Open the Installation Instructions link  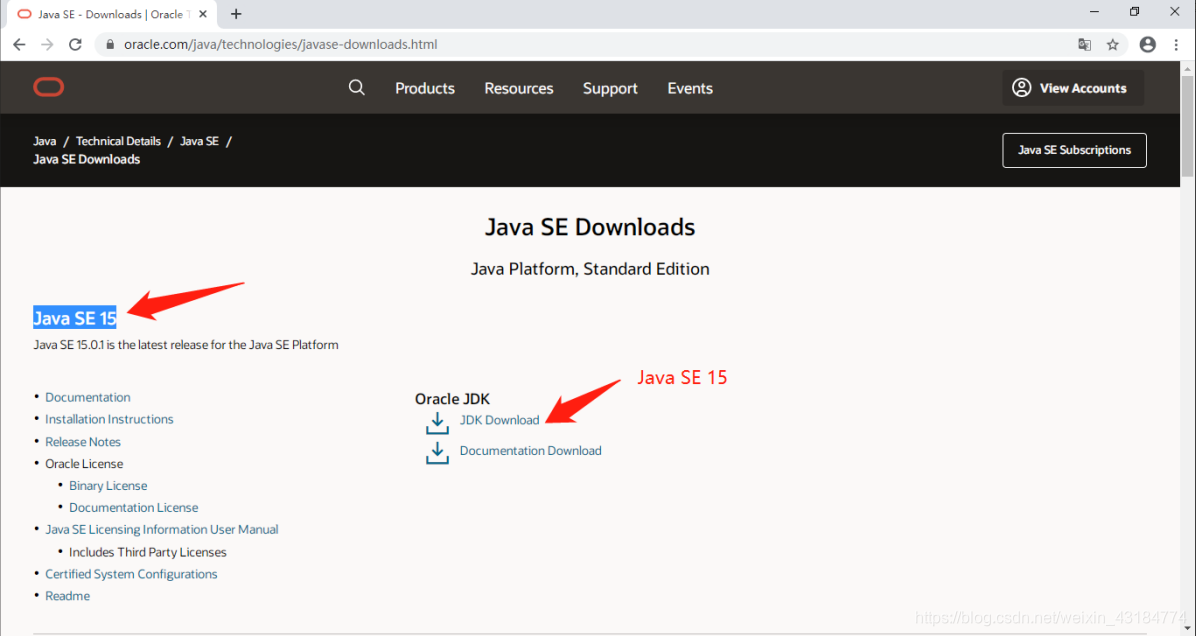[109, 419]
